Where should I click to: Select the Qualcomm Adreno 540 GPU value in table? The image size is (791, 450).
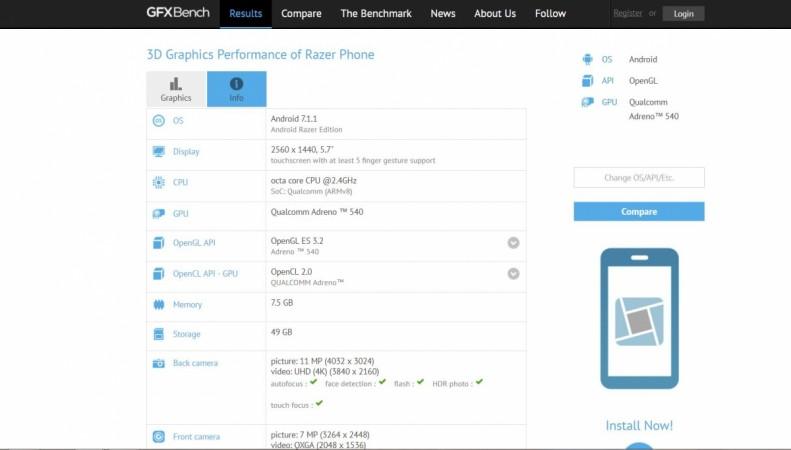coord(317,212)
